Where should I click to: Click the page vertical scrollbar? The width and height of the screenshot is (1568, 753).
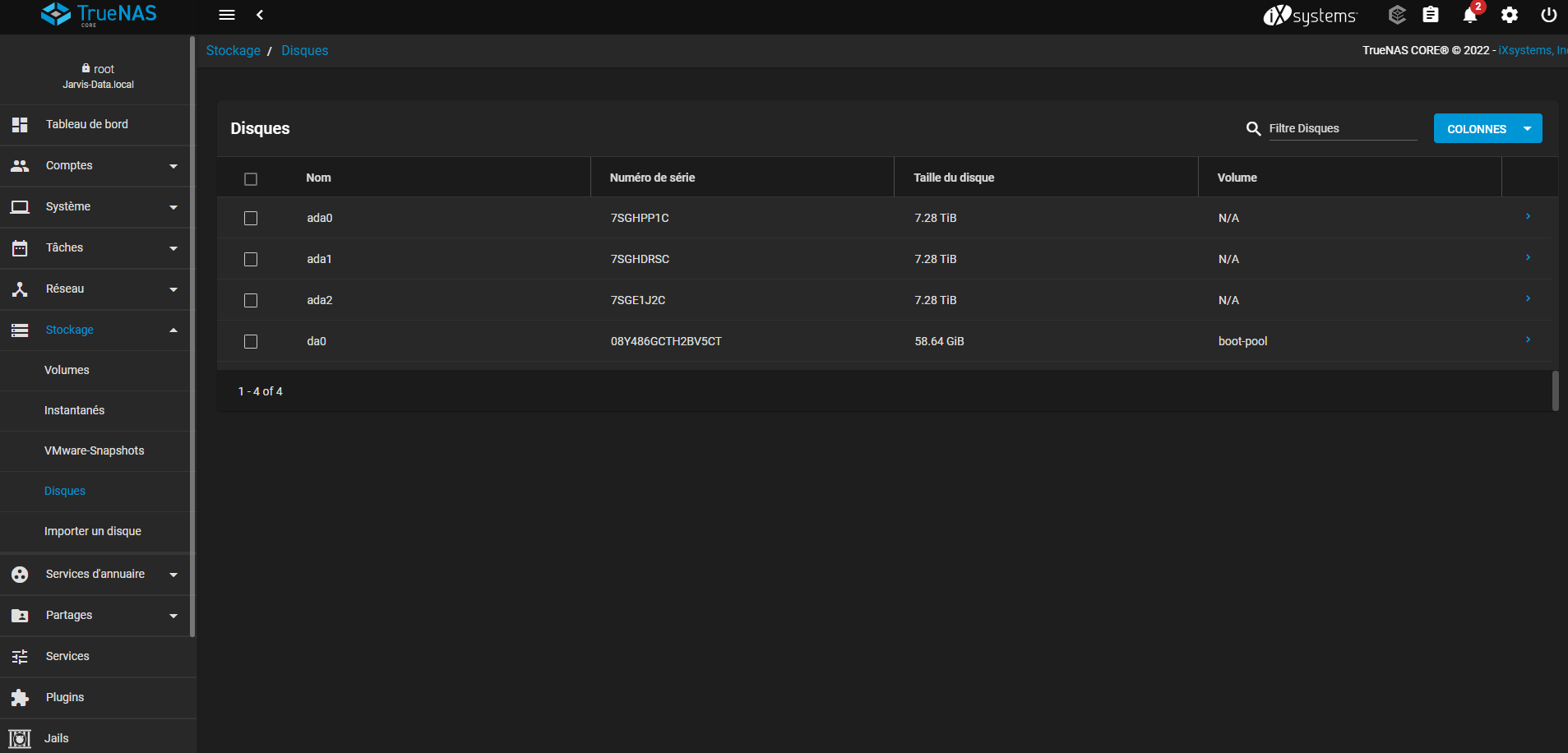pos(1555,390)
